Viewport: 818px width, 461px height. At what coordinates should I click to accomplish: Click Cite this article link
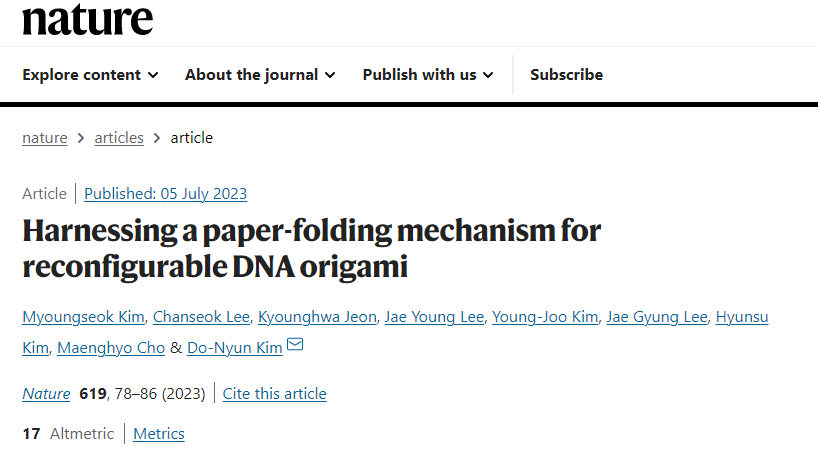(x=274, y=394)
